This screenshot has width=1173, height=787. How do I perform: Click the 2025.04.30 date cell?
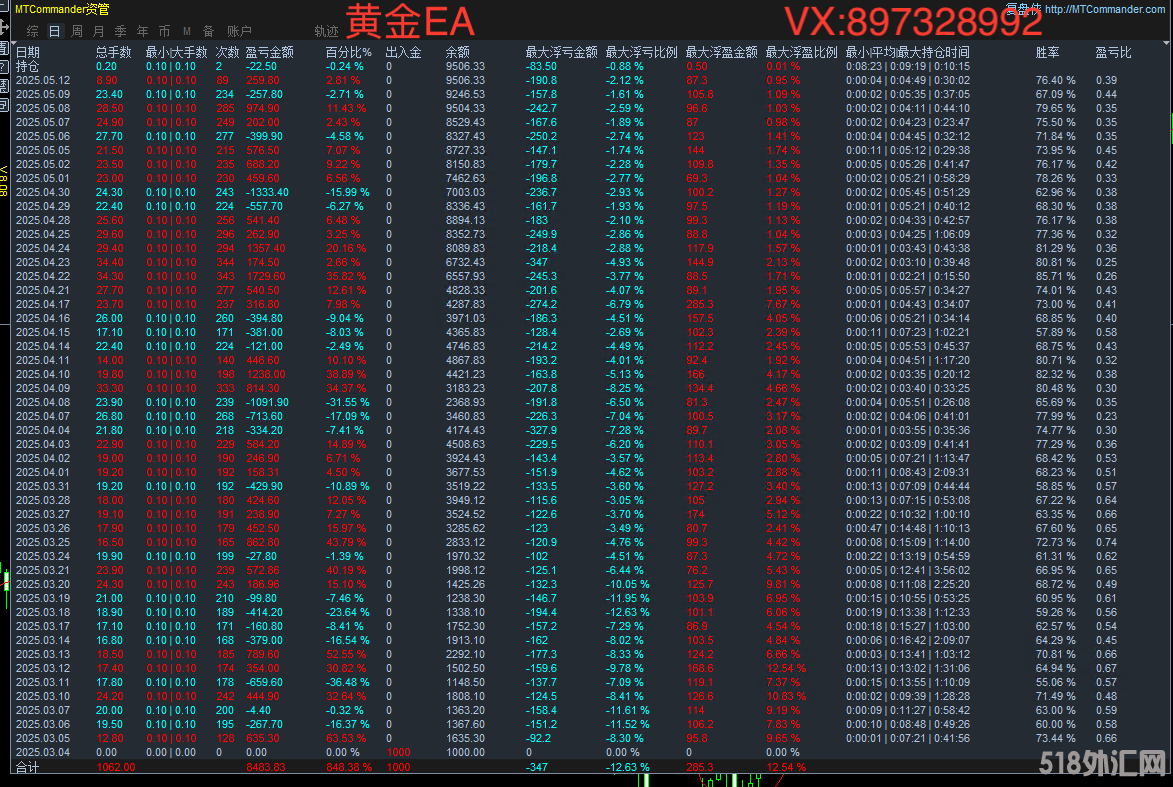pos(43,192)
